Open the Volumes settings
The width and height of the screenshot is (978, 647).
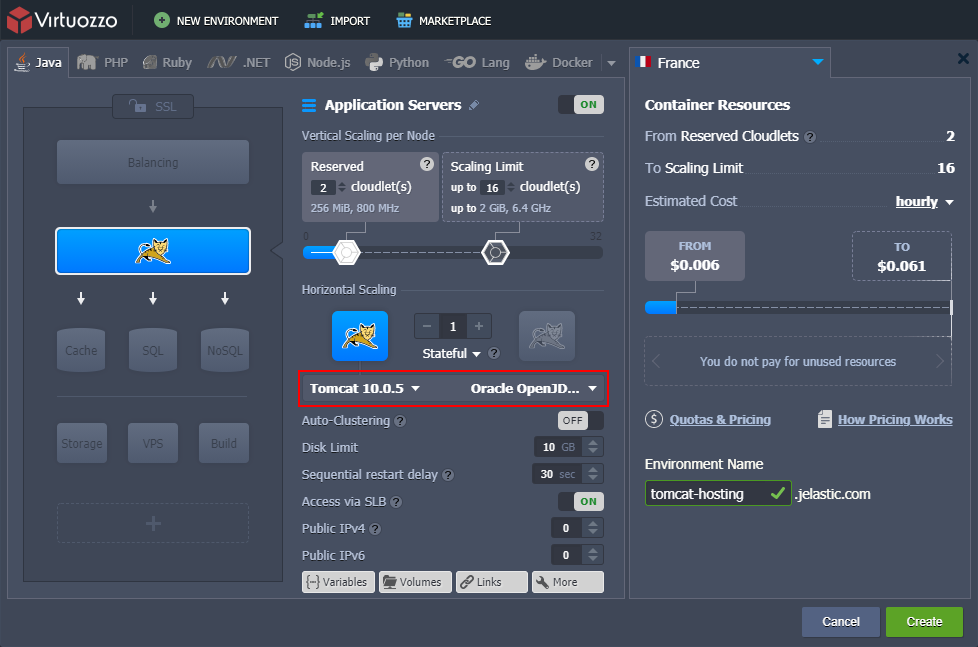[415, 581]
